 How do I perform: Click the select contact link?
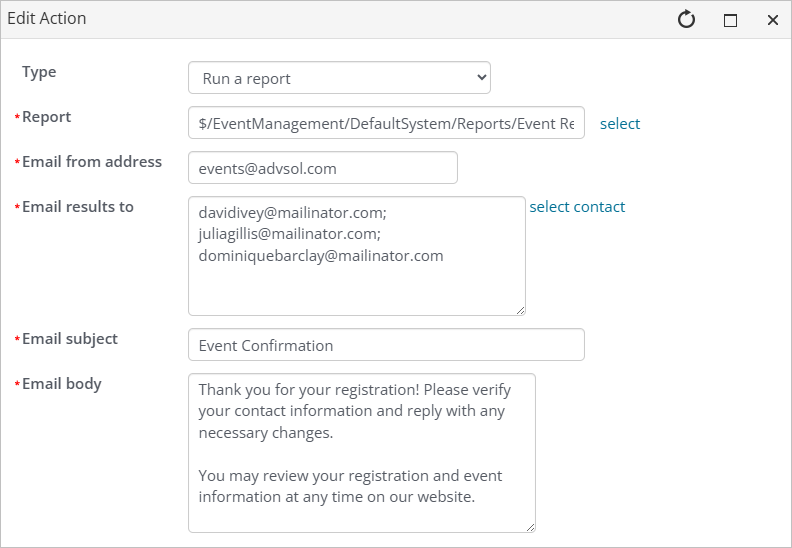pos(577,207)
